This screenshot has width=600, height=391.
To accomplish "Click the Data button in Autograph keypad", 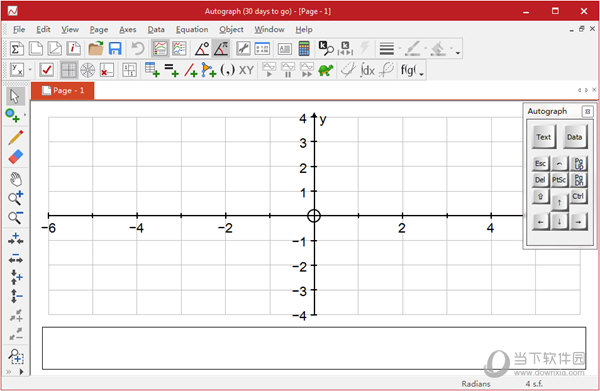I will [575, 137].
